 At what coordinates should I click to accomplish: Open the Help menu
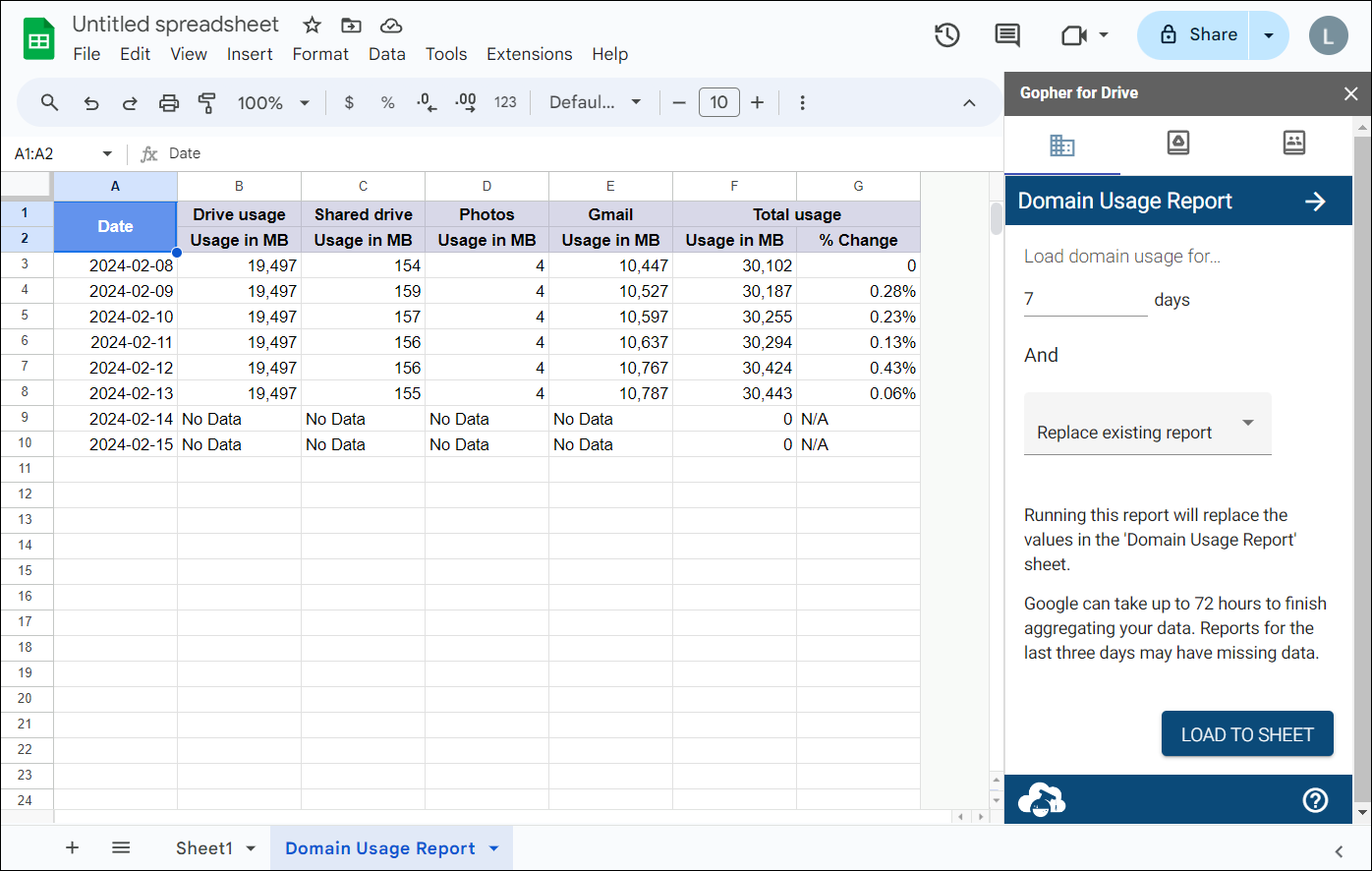point(609,54)
